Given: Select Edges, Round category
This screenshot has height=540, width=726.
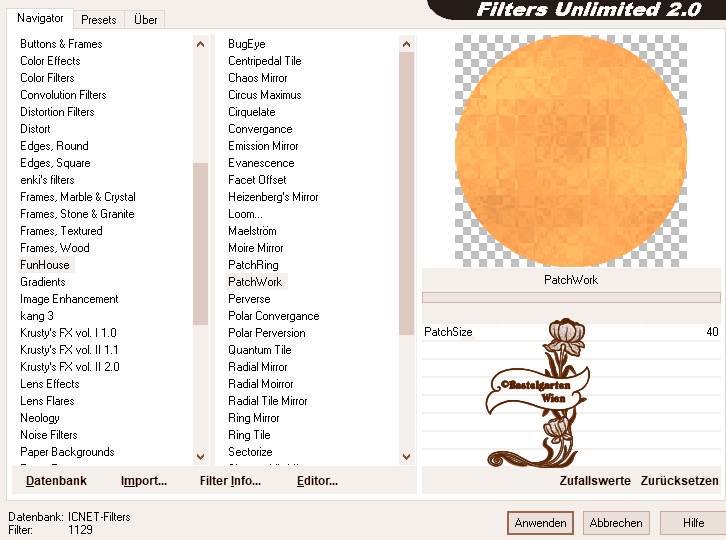Looking at the screenshot, I should click(54, 146).
